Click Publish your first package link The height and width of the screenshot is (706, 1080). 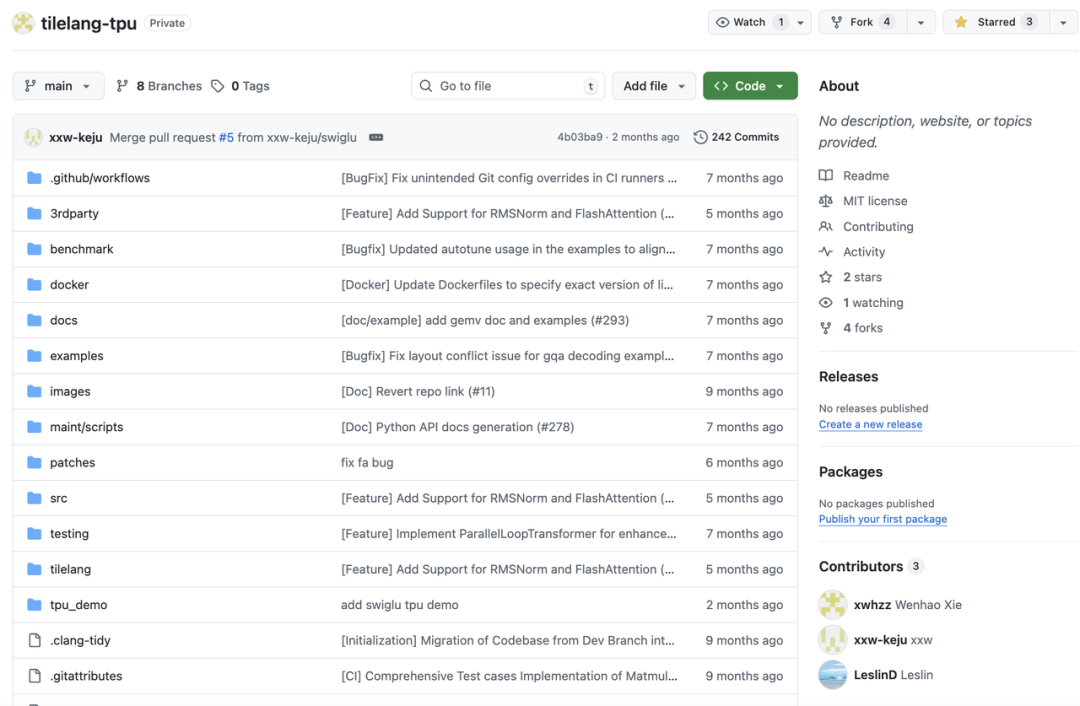coord(882,520)
